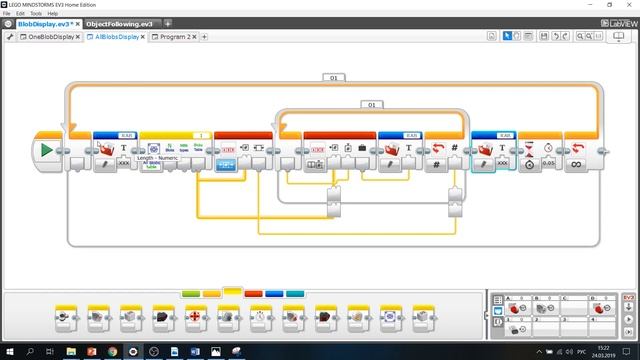Click the Redo arrow
The width and height of the screenshot is (640, 360).
566,36
